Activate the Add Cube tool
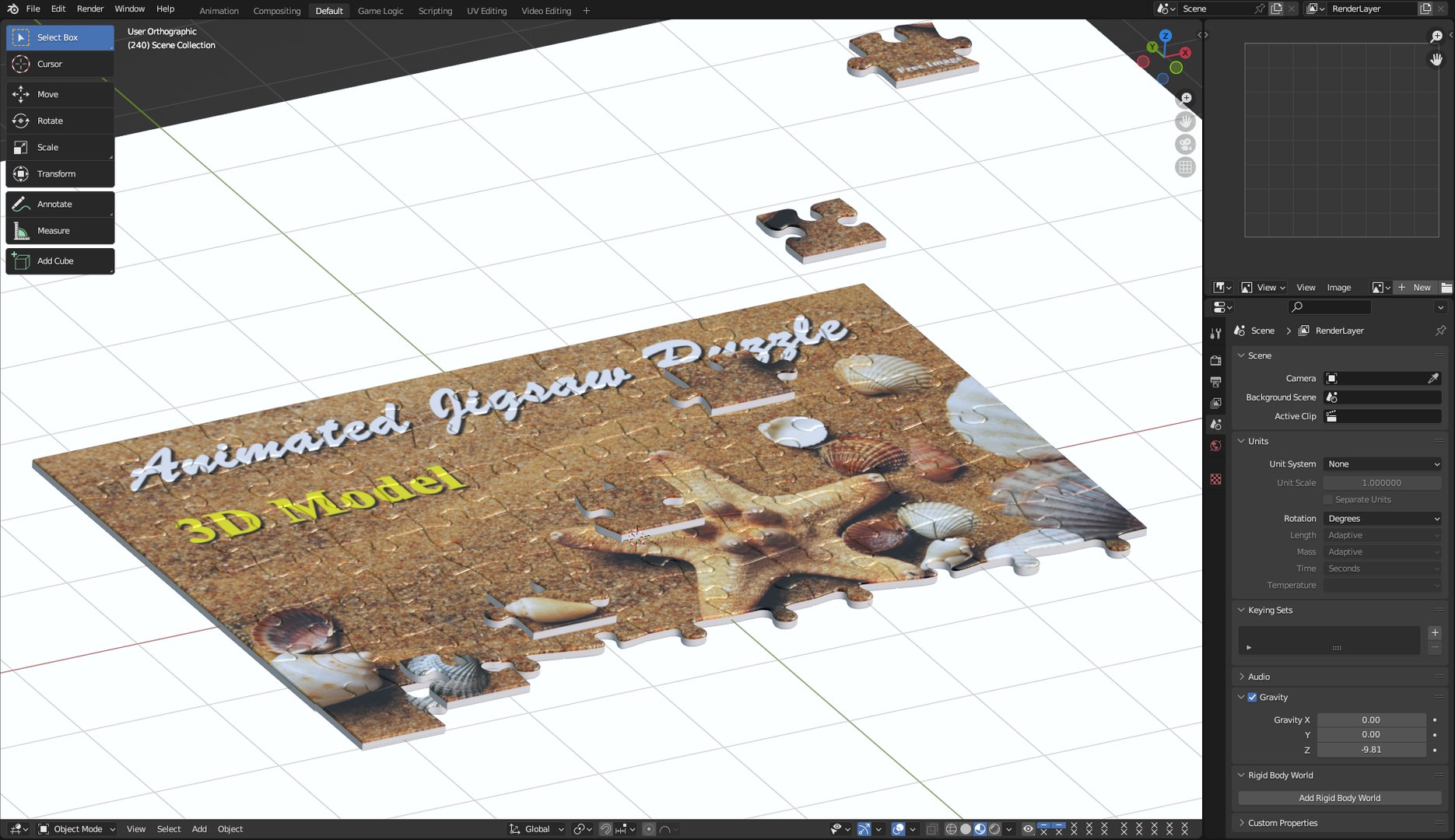1455x840 pixels. 60,261
